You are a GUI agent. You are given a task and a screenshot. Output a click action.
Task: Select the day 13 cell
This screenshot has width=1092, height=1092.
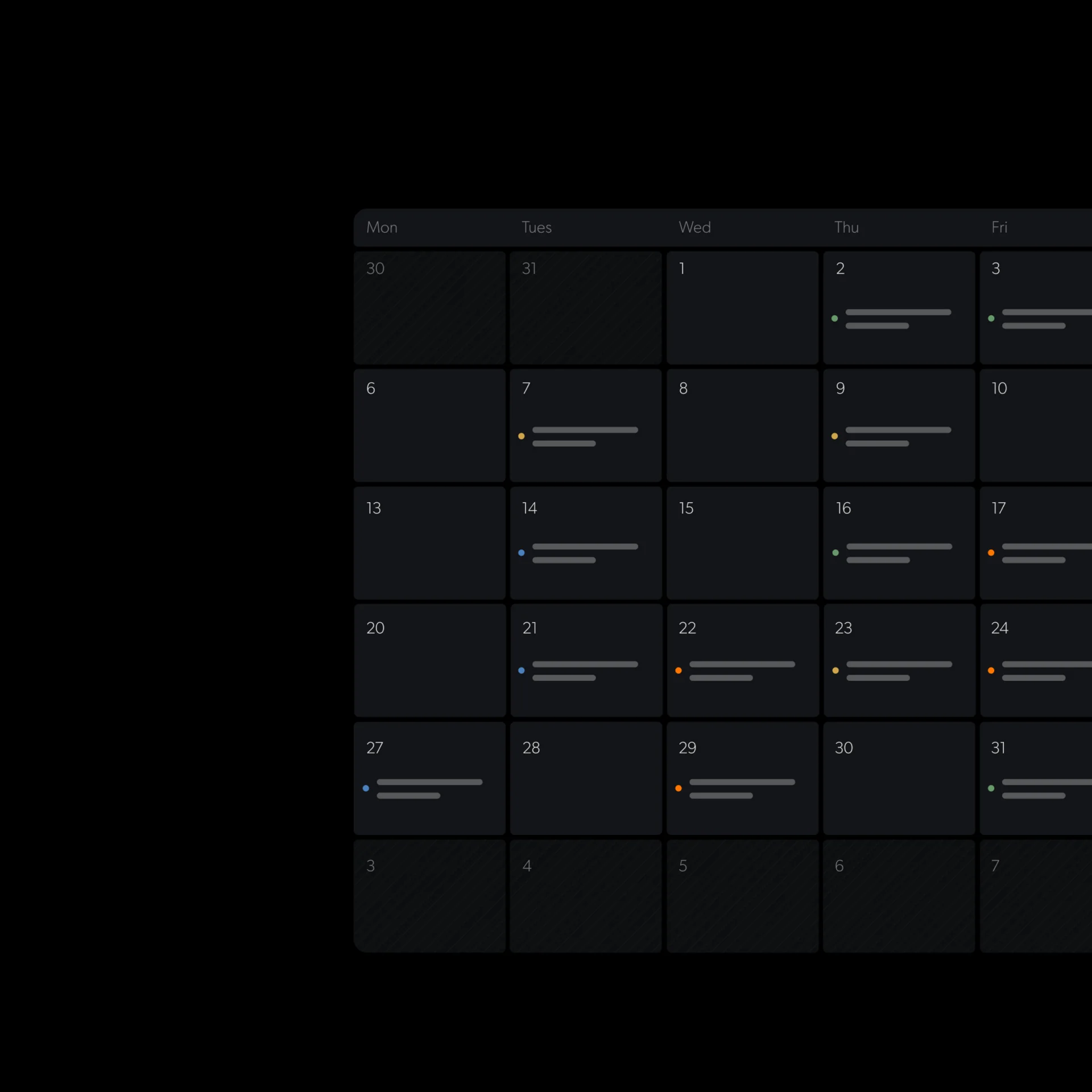coord(429,543)
